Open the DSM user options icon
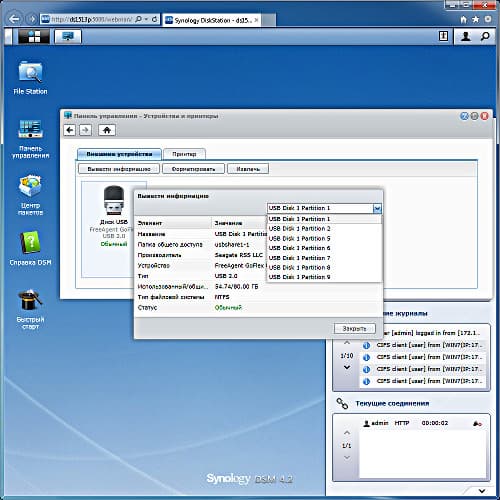This screenshot has width=500, height=500. click(466, 36)
